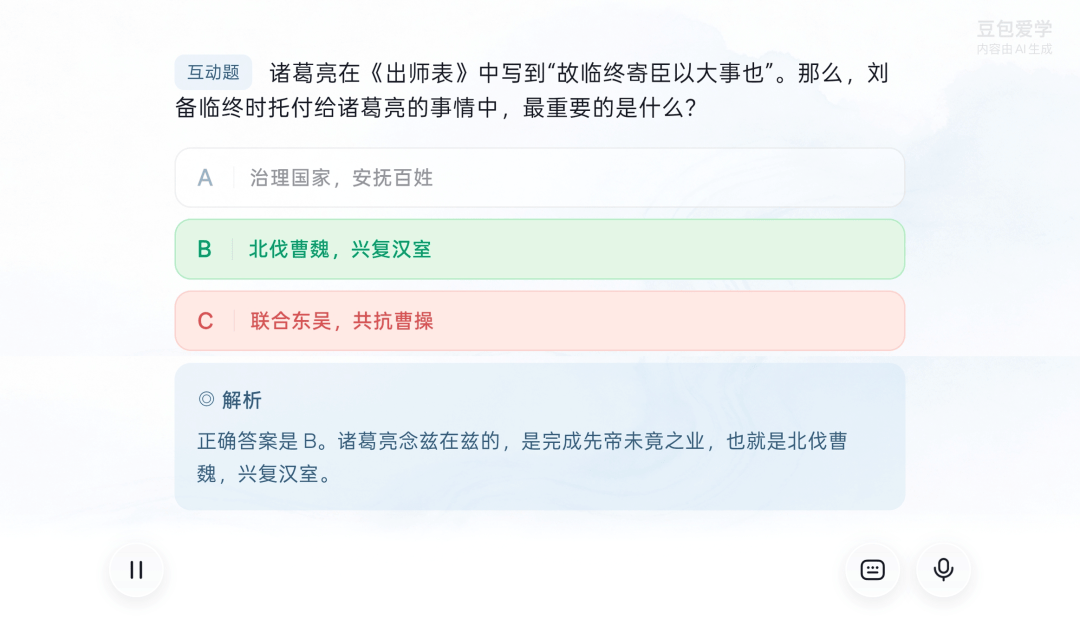Click the letter A option marker

click(205, 178)
